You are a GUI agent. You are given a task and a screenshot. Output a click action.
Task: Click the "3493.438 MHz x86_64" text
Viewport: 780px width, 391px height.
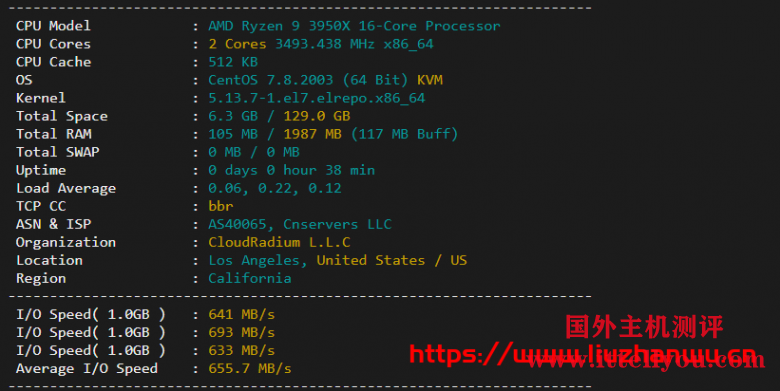point(354,44)
